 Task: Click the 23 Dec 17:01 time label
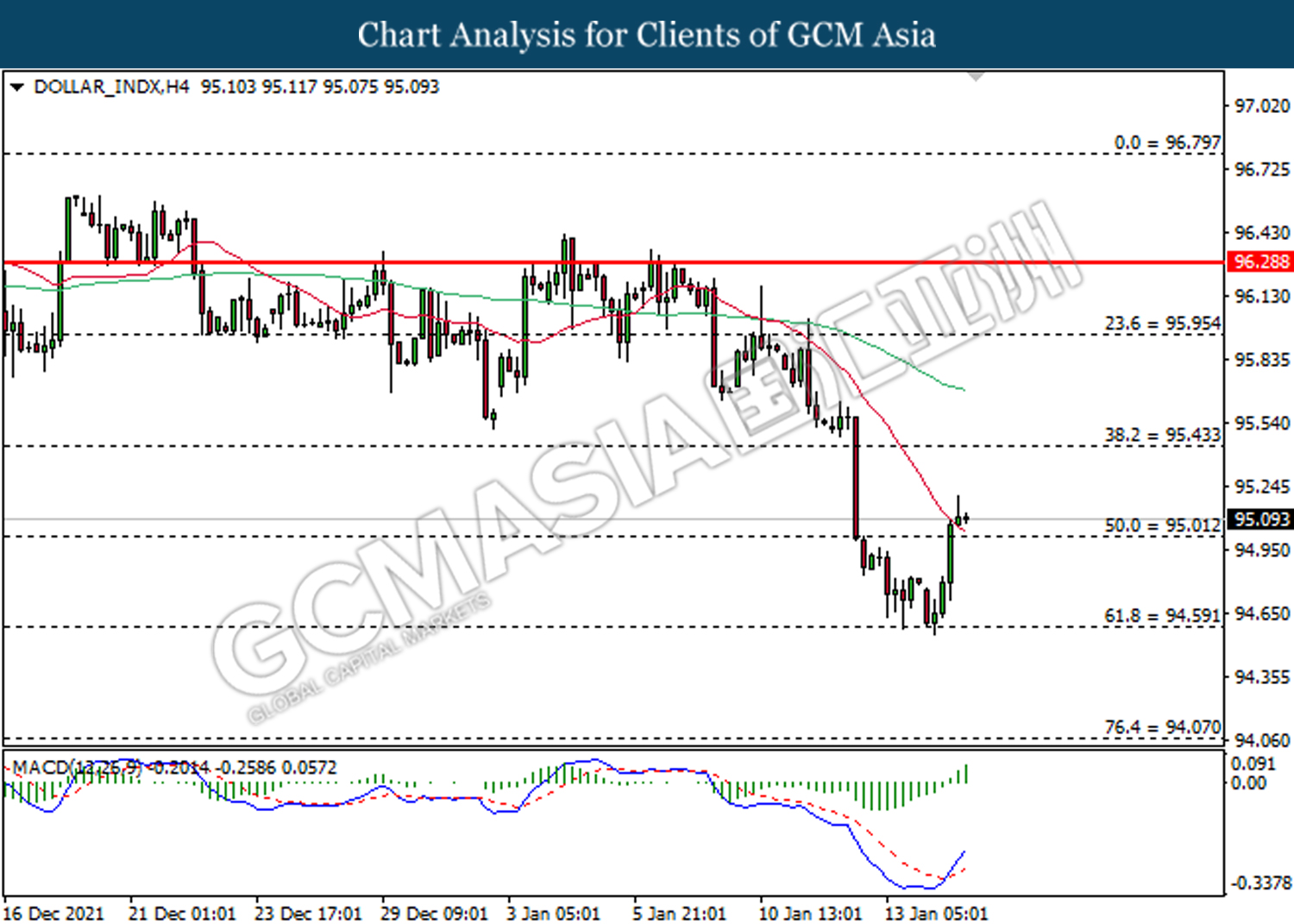pos(308,914)
